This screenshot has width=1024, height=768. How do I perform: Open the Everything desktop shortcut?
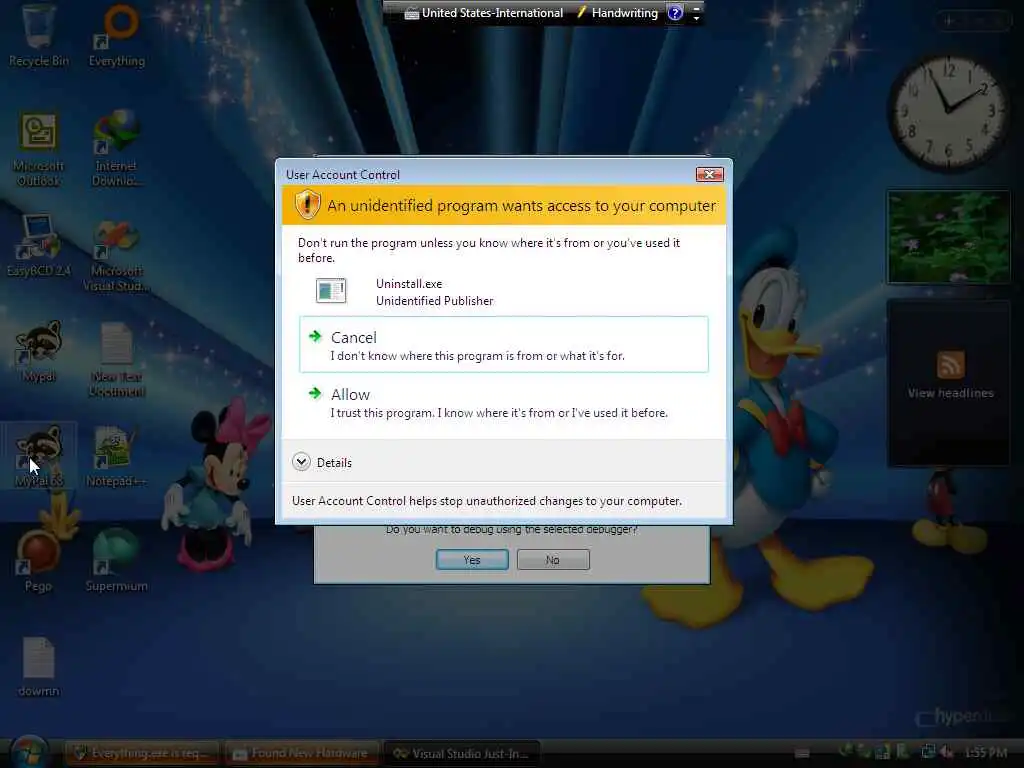point(117,36)
